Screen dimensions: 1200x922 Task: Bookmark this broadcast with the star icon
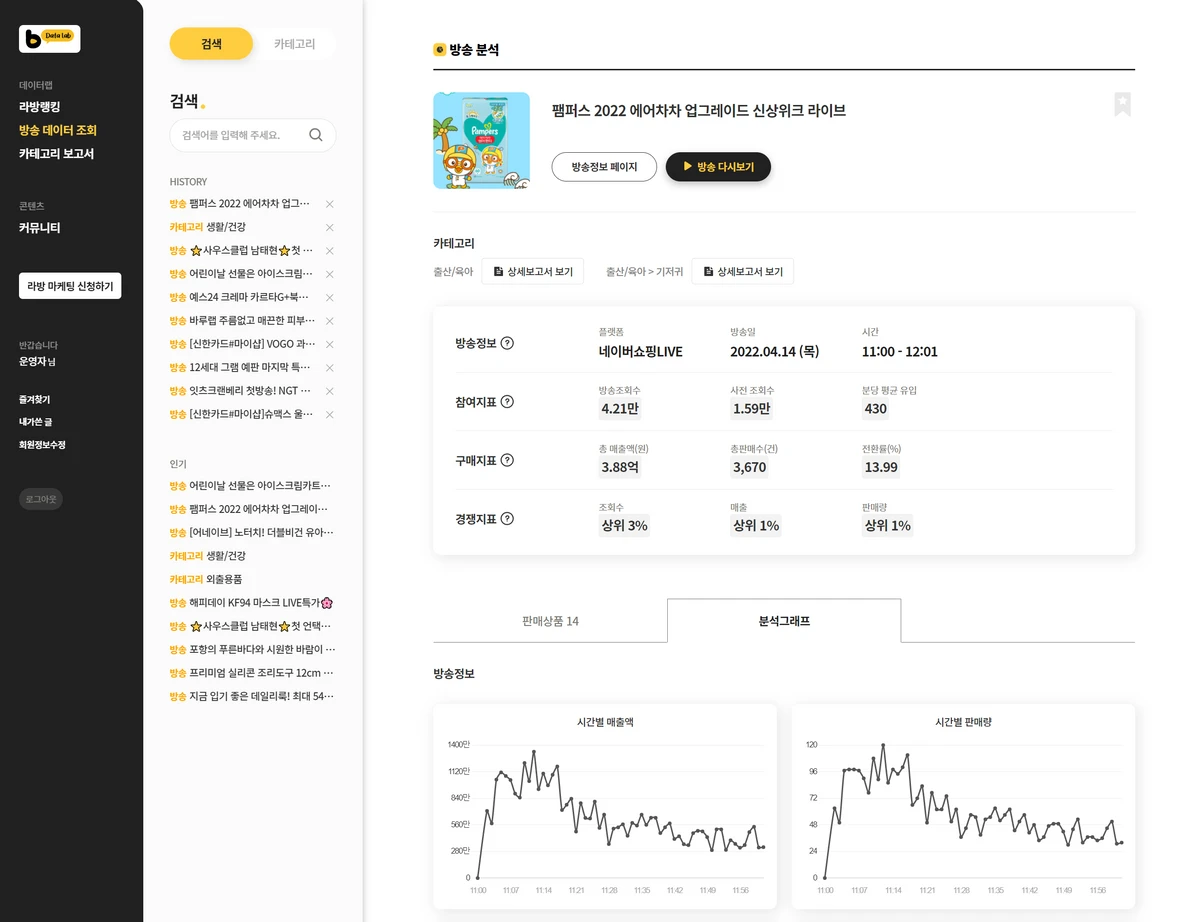[1122, 104]
